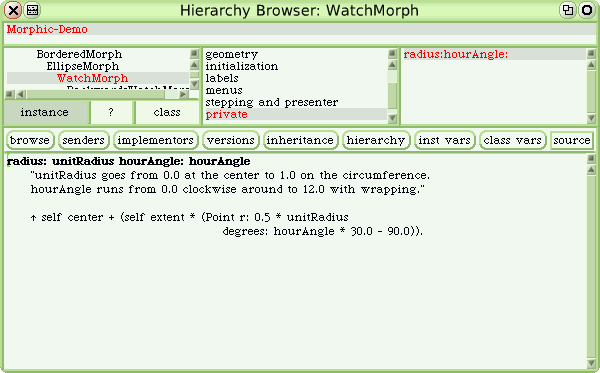Click the category list scrollbar thumb
This screenshot has width=600, height=373.
click(x=392, y=96)
